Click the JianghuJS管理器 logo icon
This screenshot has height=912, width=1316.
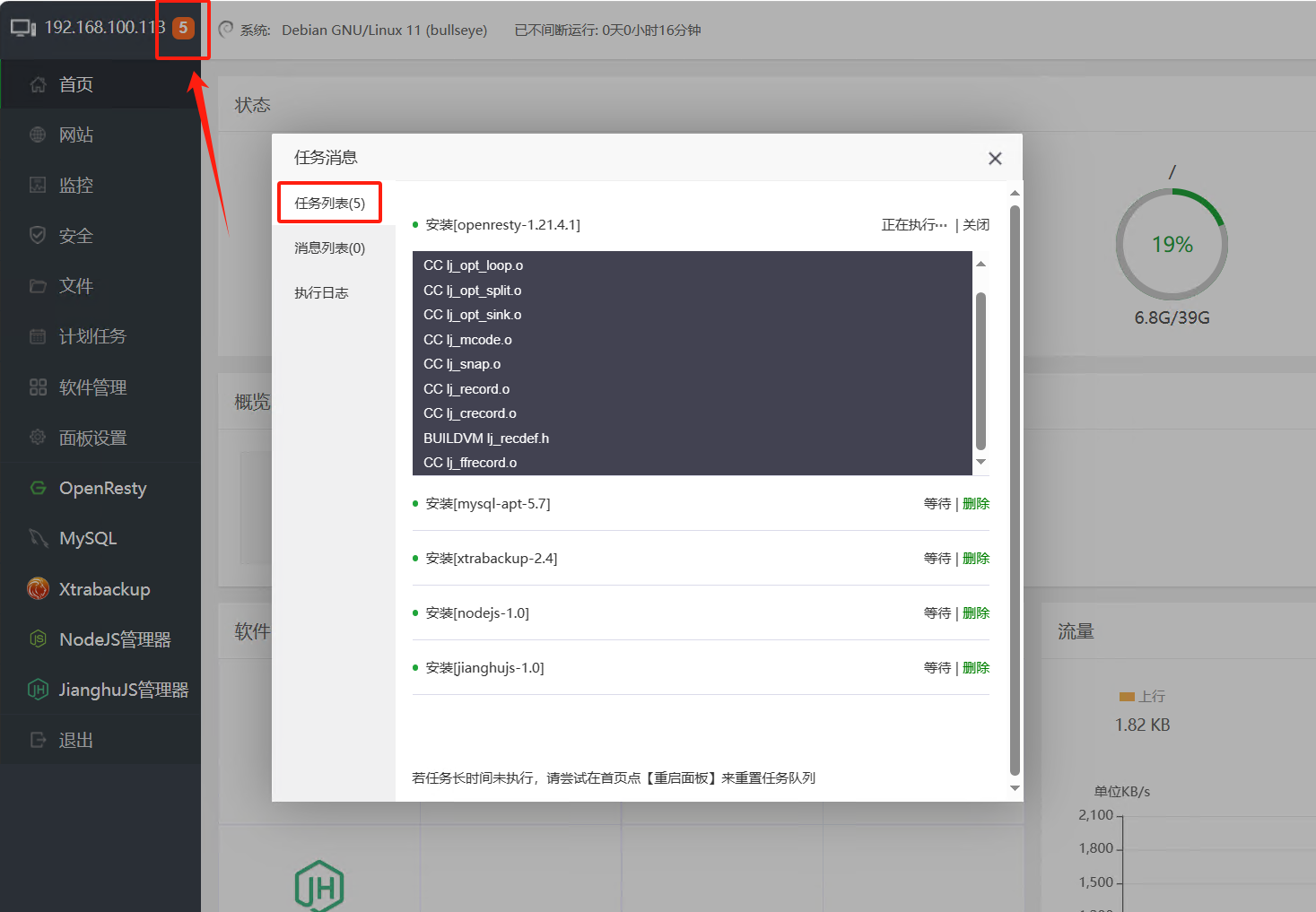coord(38,690)
